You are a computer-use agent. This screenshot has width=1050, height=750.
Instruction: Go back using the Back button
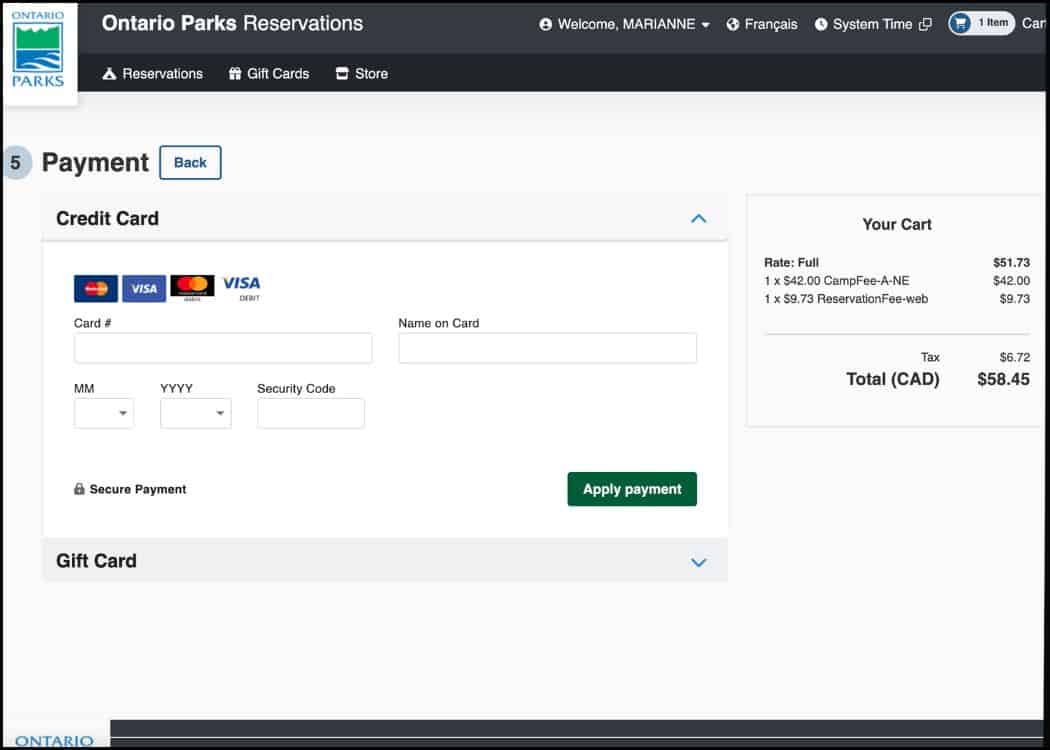point(190,163)
